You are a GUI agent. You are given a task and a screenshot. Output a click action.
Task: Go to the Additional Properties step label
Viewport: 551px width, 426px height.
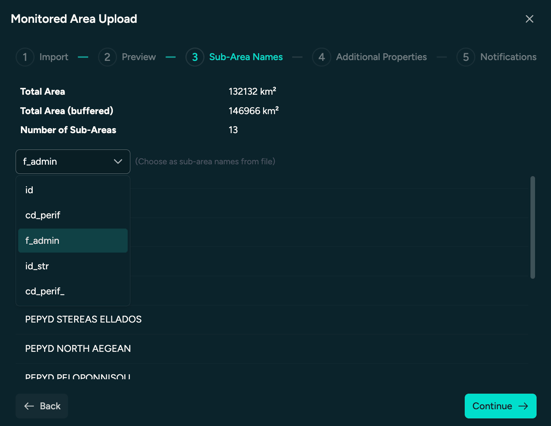click(381, 57)
